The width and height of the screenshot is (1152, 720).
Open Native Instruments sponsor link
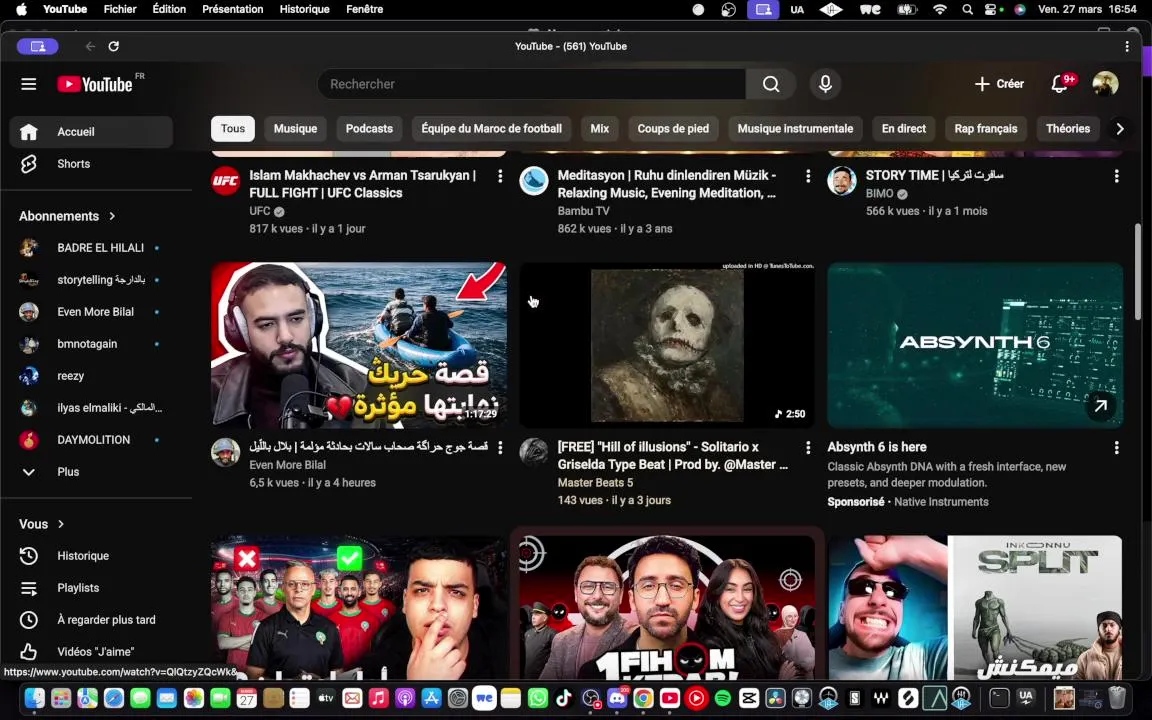pyautogui.click(x=941, y=502)
